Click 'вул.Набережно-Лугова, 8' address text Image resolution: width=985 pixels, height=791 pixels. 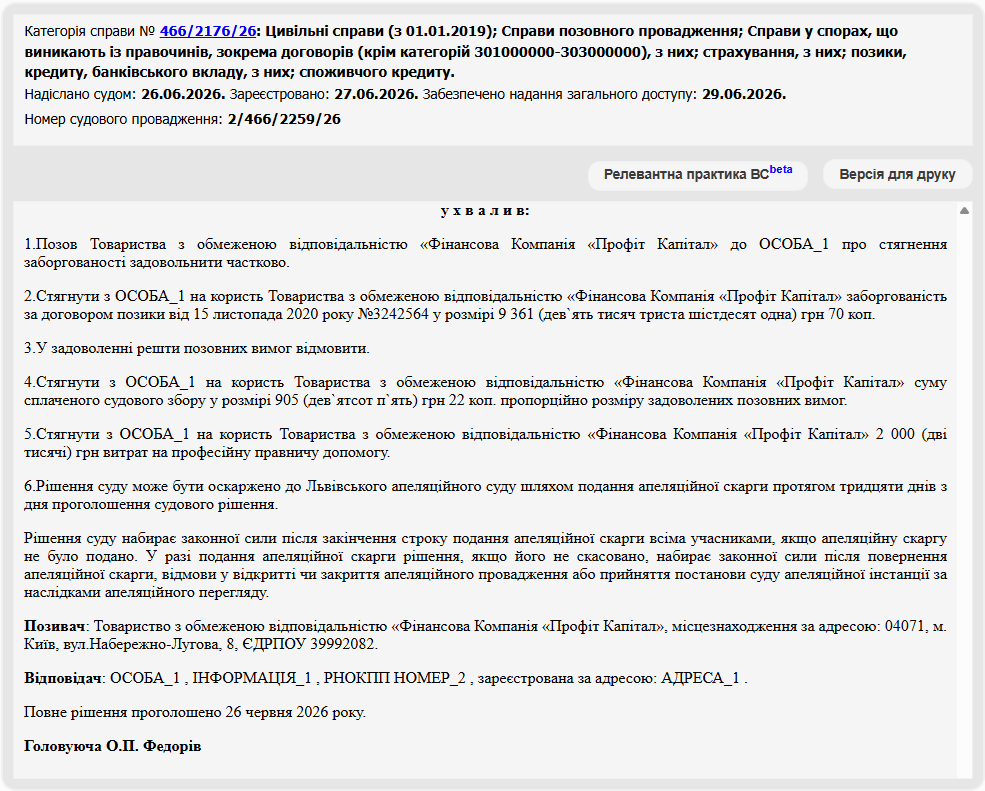pyautogui.click(x=150, y=644)
